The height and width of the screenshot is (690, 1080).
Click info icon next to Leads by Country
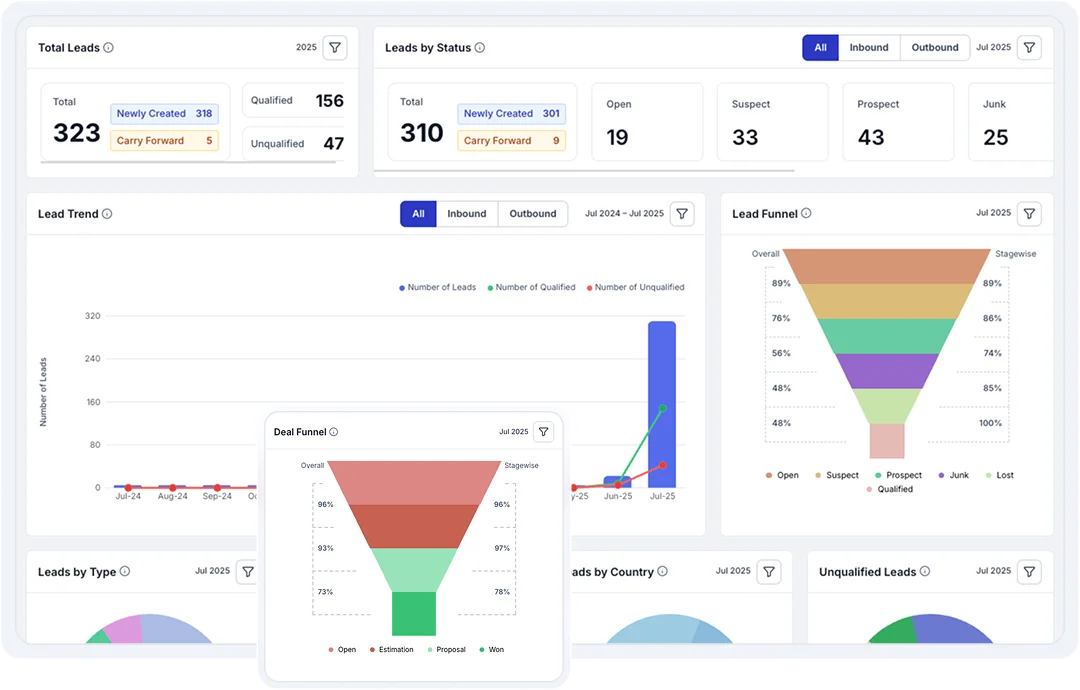pyautogui.click(x=662, y=571)
